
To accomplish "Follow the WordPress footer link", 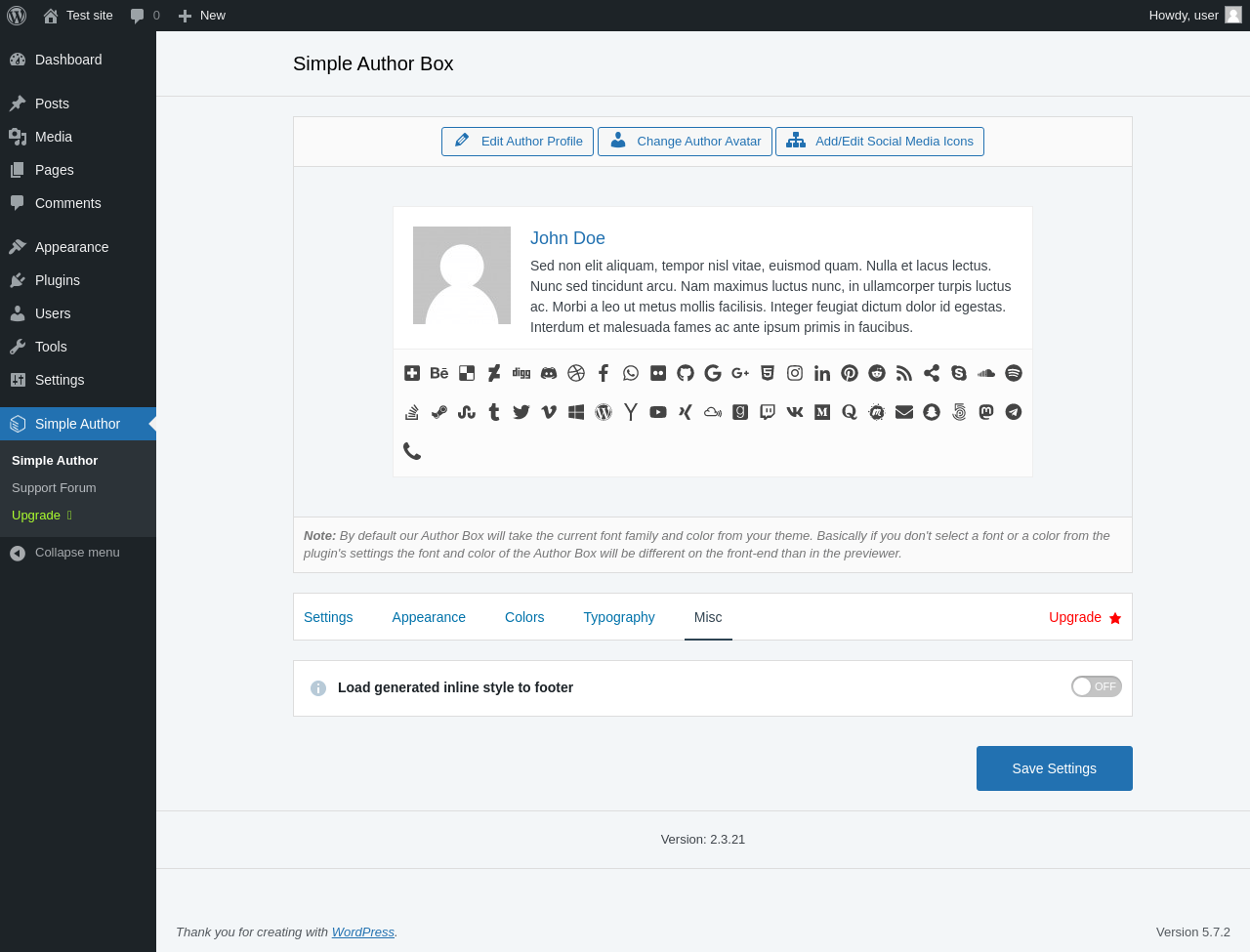I will coord(363,932).
